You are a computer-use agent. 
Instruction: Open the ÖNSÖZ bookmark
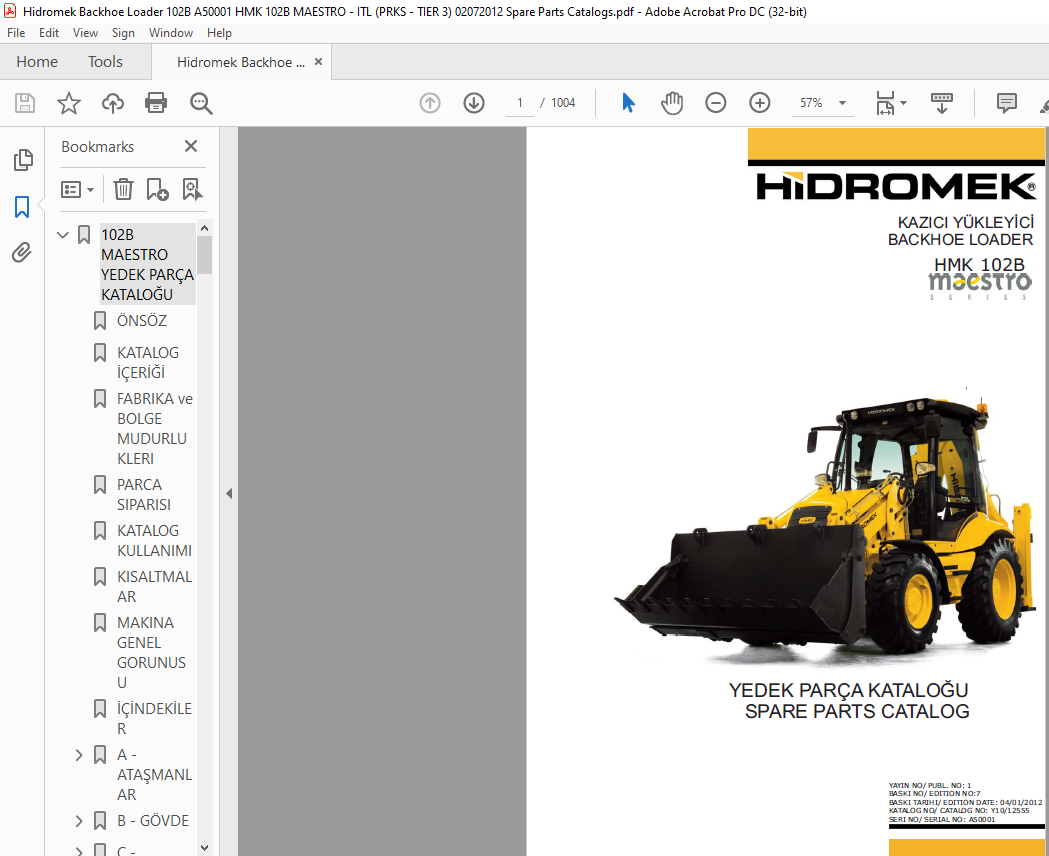point(142,320)
